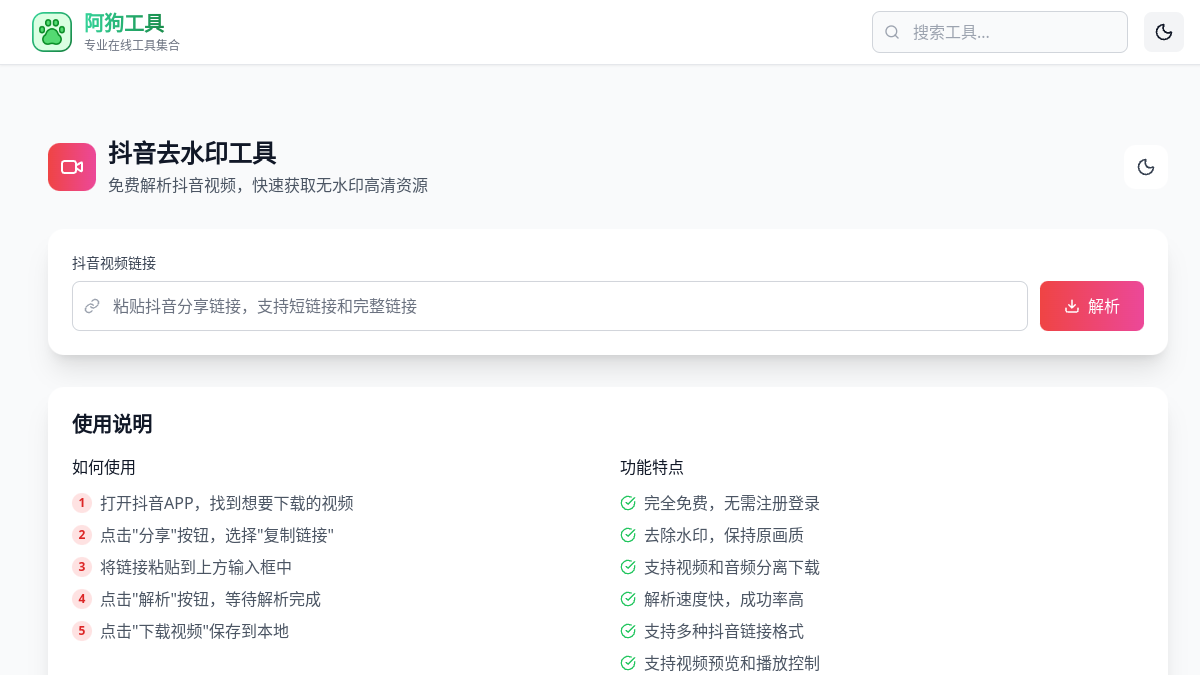Click tagline 专业在线工具集合
This screenshot has height=675, width=1200.
pyautogui.click(x=132, y=45)
